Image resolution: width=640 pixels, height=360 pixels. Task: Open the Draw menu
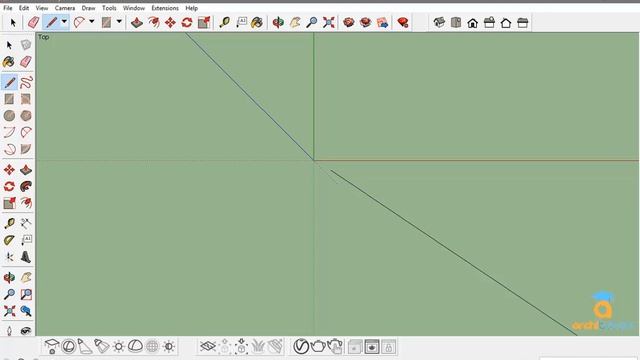pyautogui.click(x=88, y=8)
